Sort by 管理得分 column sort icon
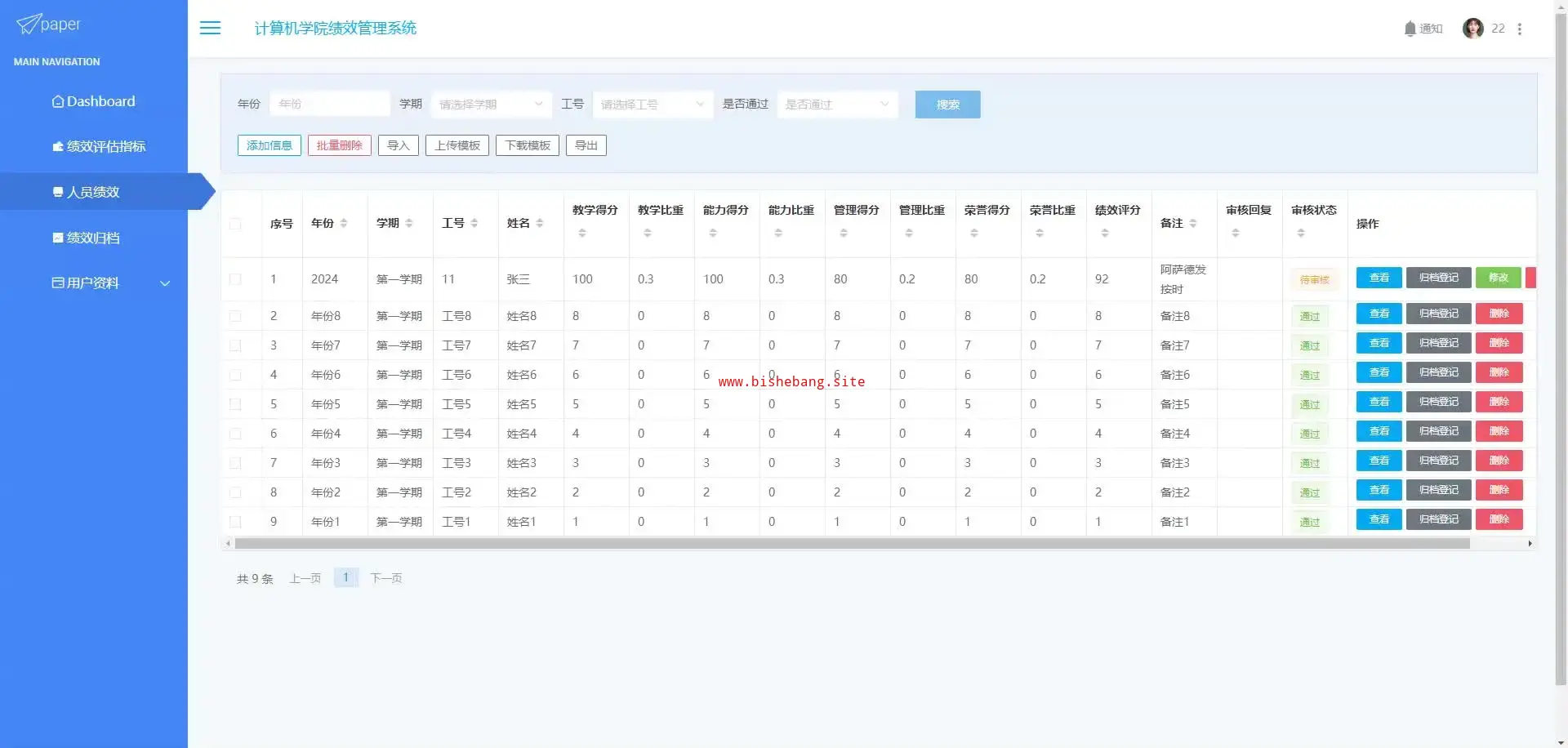Viewport: 1568px width, 748px height. tap(844, 234)
